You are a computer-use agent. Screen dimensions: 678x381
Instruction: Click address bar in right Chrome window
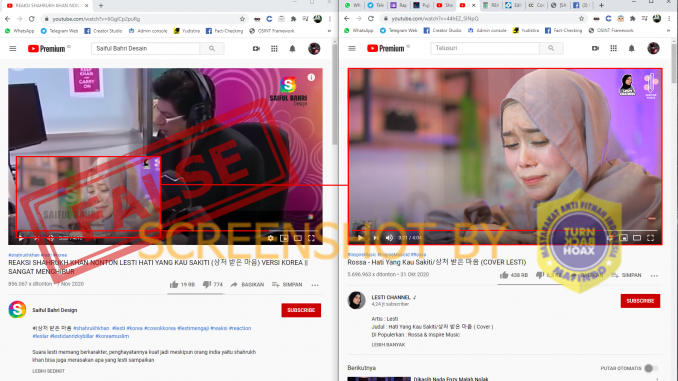483,19
